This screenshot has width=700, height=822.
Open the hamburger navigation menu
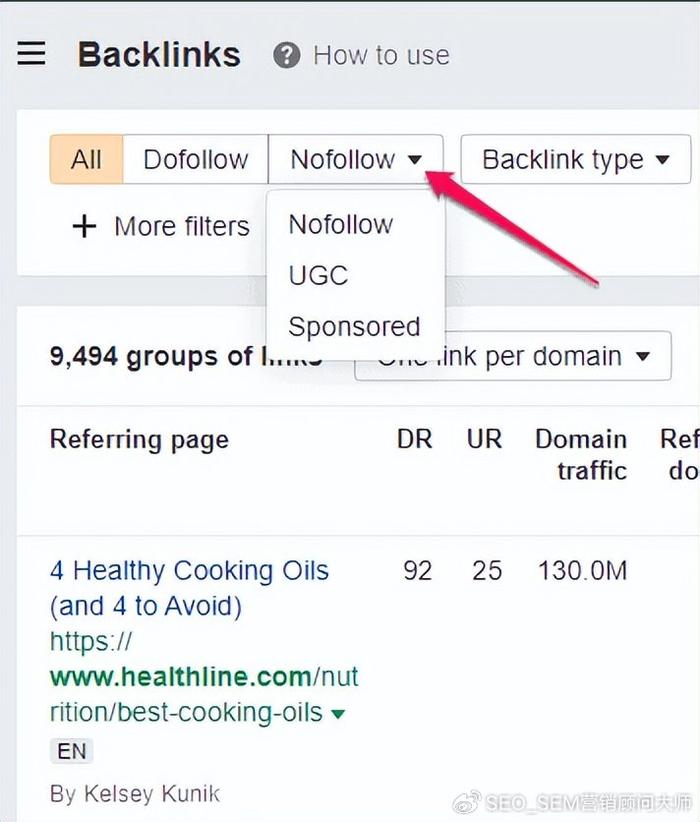point(31,54)
